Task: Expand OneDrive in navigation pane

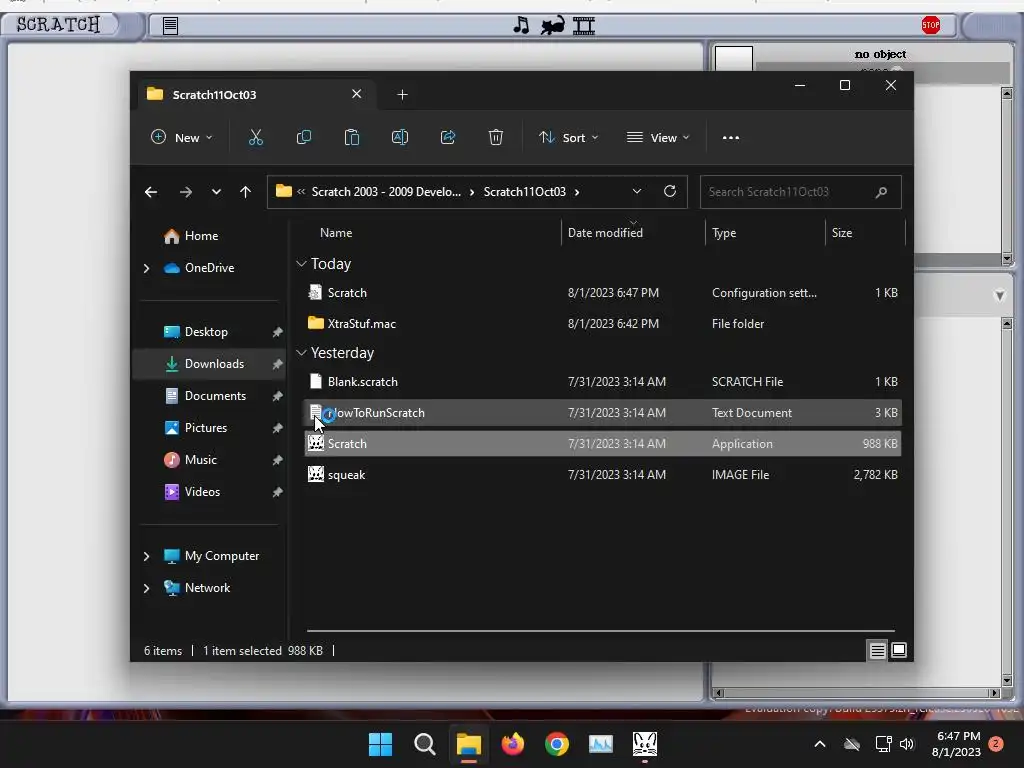Action: (x=146, y=268)
